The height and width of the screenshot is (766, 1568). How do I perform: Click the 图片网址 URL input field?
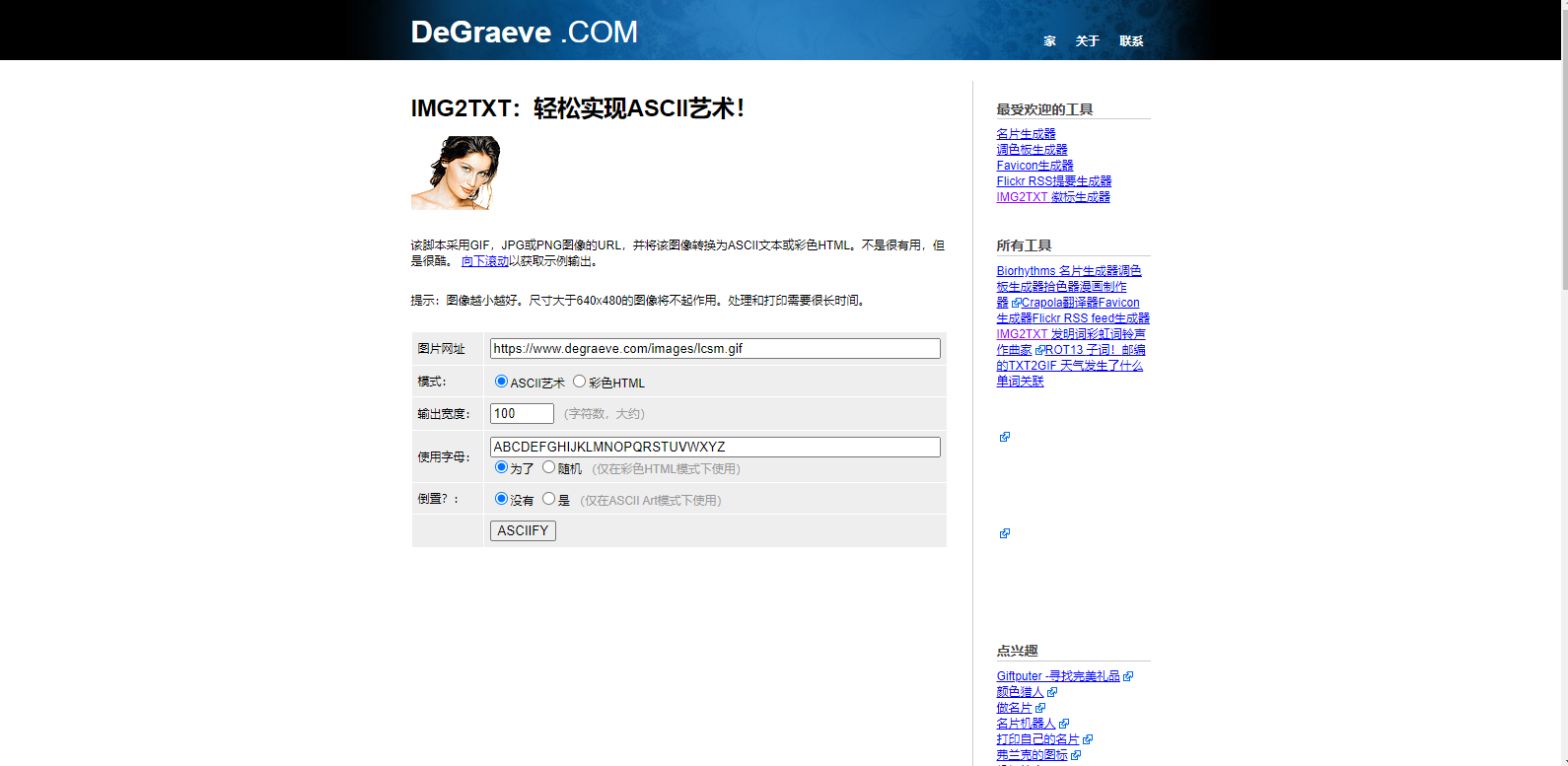point(715,349)
